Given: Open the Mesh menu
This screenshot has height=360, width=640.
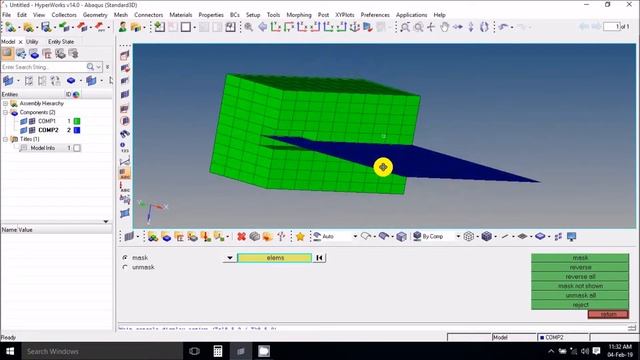Looking at the screenshot, I should 120,15.
